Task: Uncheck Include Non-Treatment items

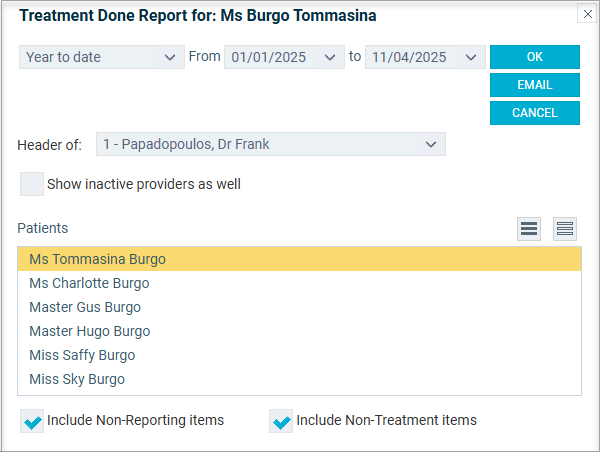Action: pyautogui.click(x=281, y=421)
